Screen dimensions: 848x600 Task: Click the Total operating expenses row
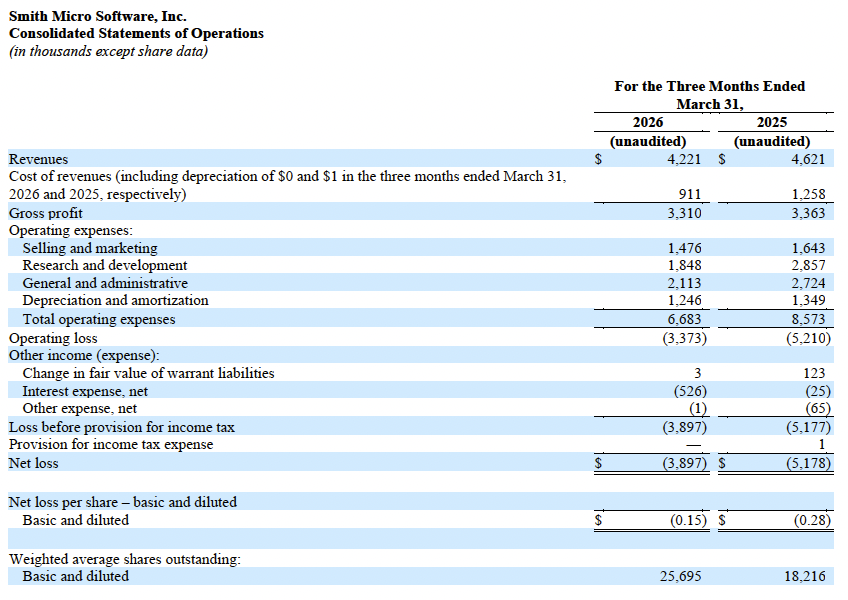[110, 319]
